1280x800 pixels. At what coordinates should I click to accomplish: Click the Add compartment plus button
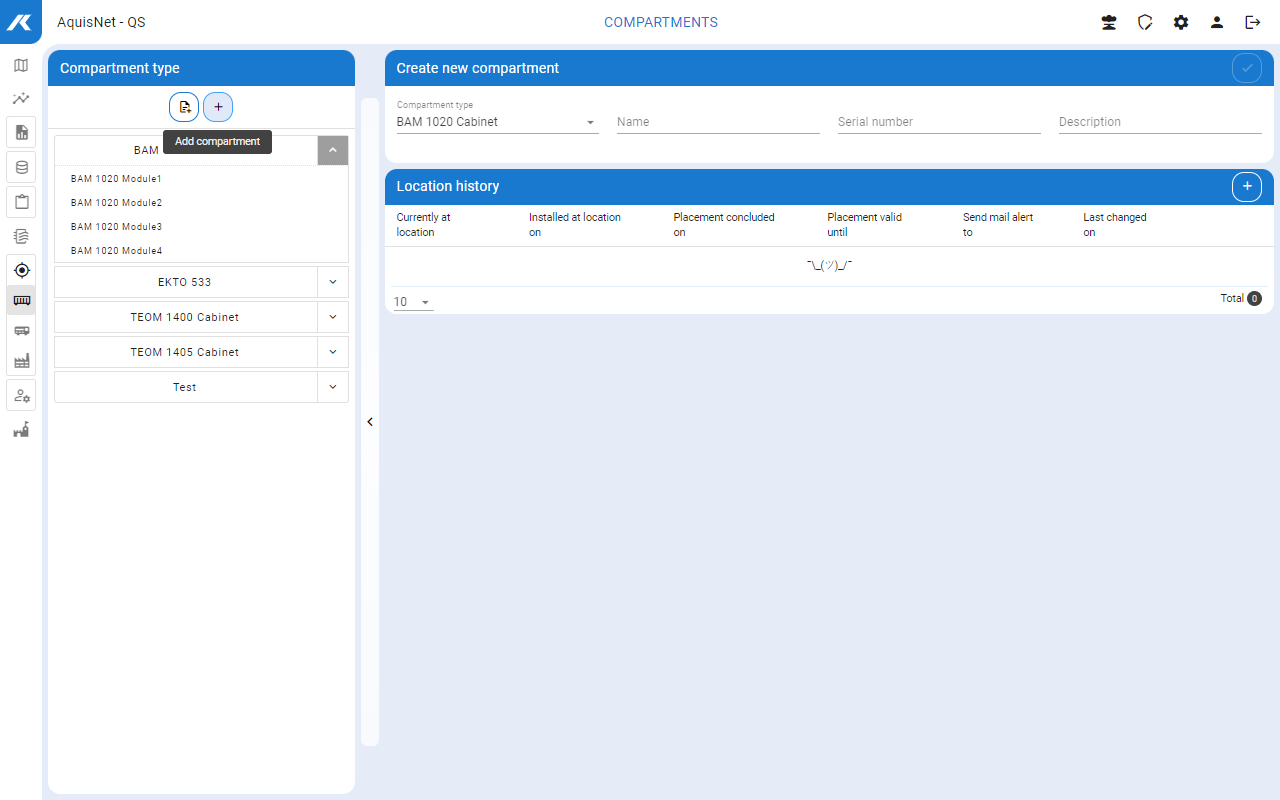[x=218, y=107]
